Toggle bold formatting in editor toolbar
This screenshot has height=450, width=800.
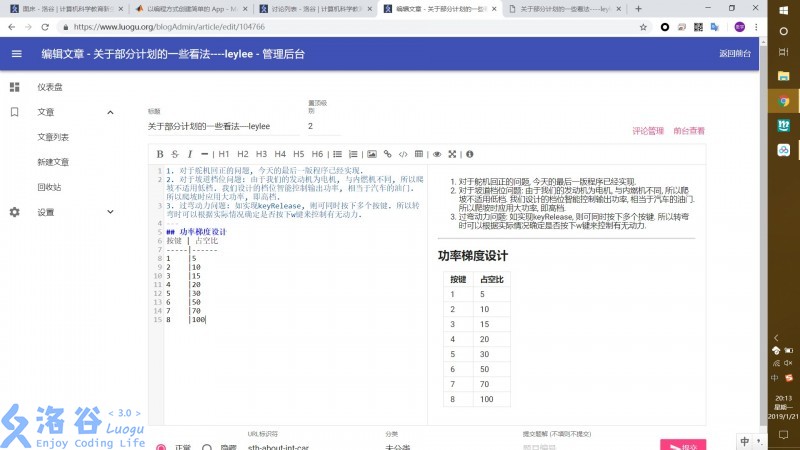(x=160, y=154)
